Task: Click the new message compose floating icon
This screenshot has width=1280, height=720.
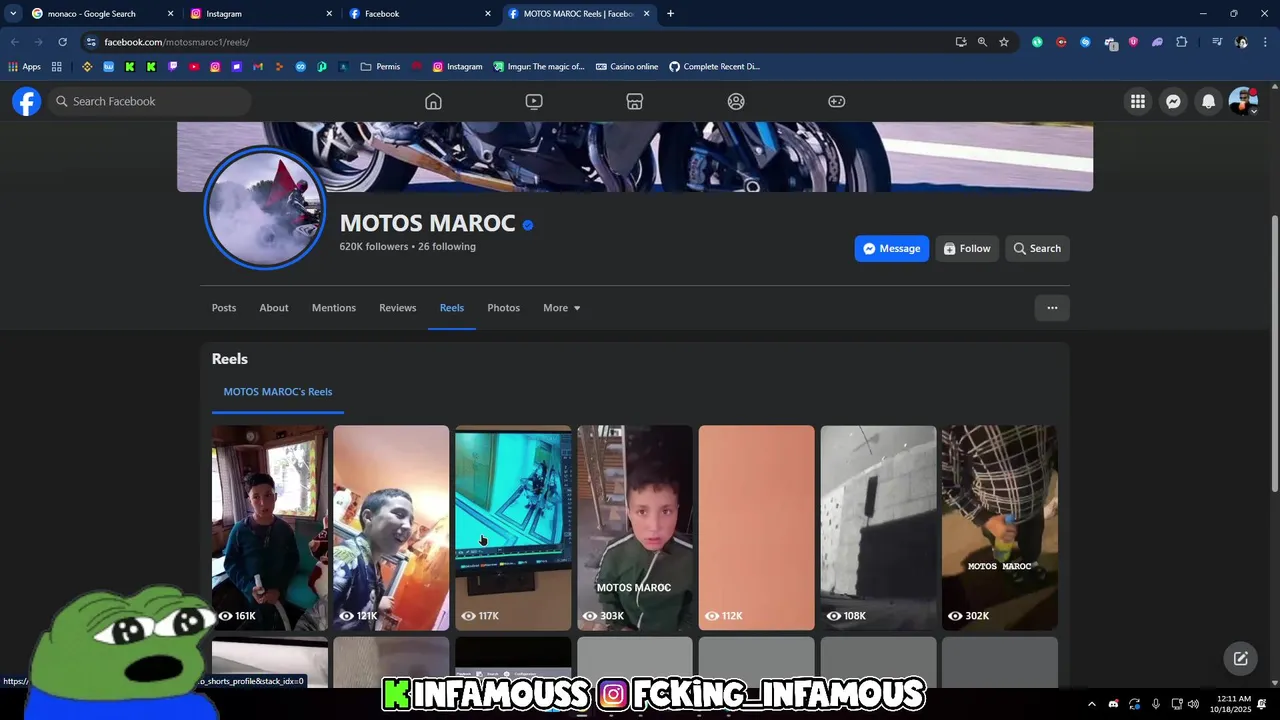Action: [1240, 658]
